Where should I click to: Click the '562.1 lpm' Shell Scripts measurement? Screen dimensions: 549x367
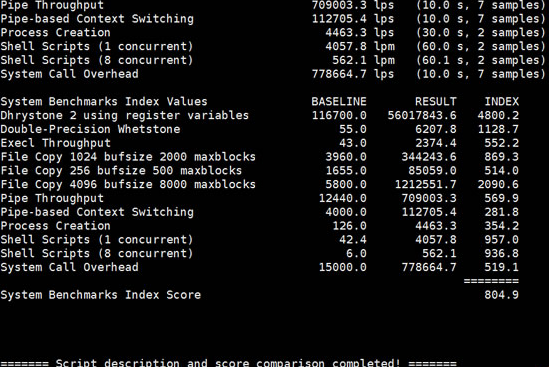coord(363,60)
